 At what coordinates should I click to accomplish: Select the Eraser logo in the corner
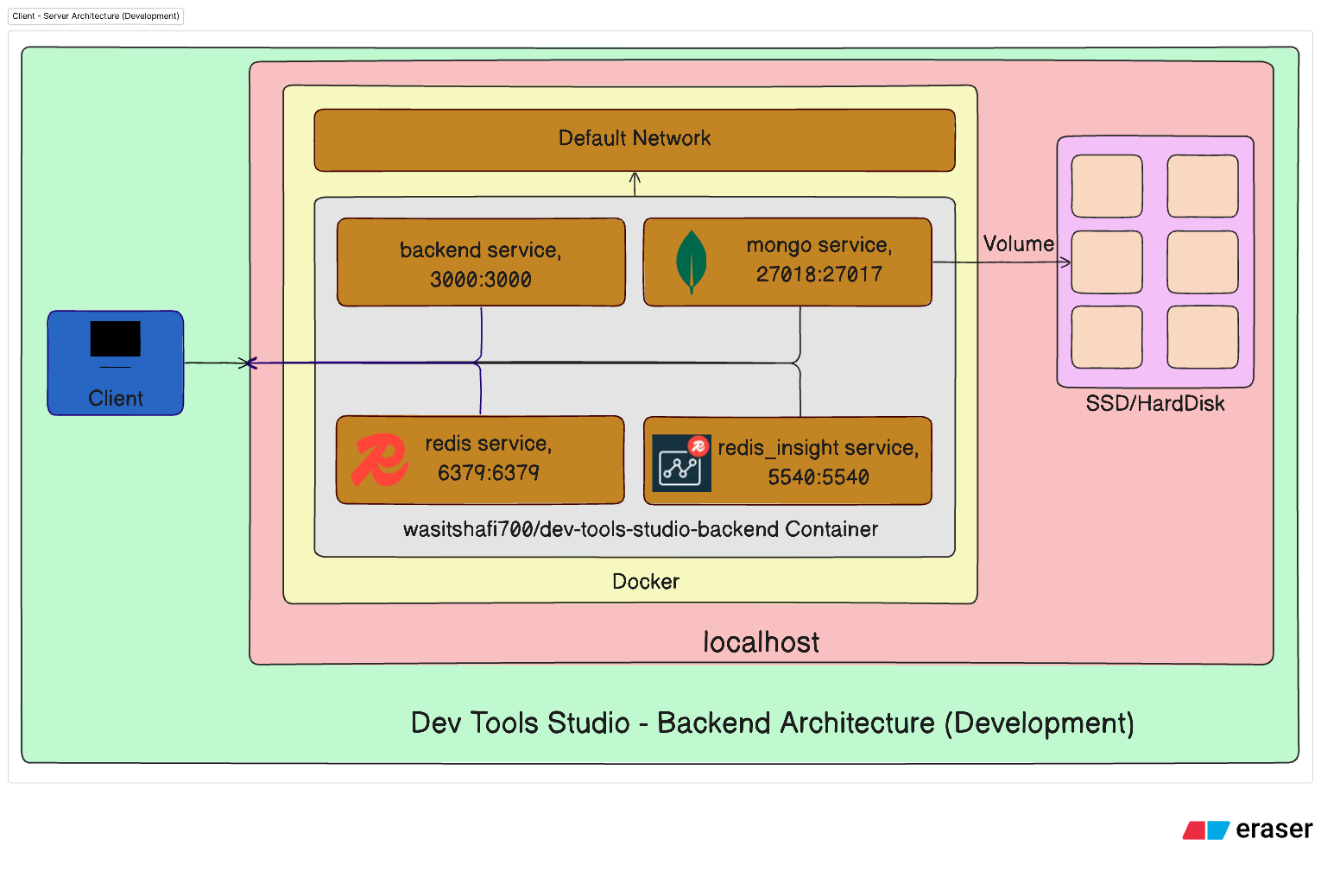pos(1248,830)
